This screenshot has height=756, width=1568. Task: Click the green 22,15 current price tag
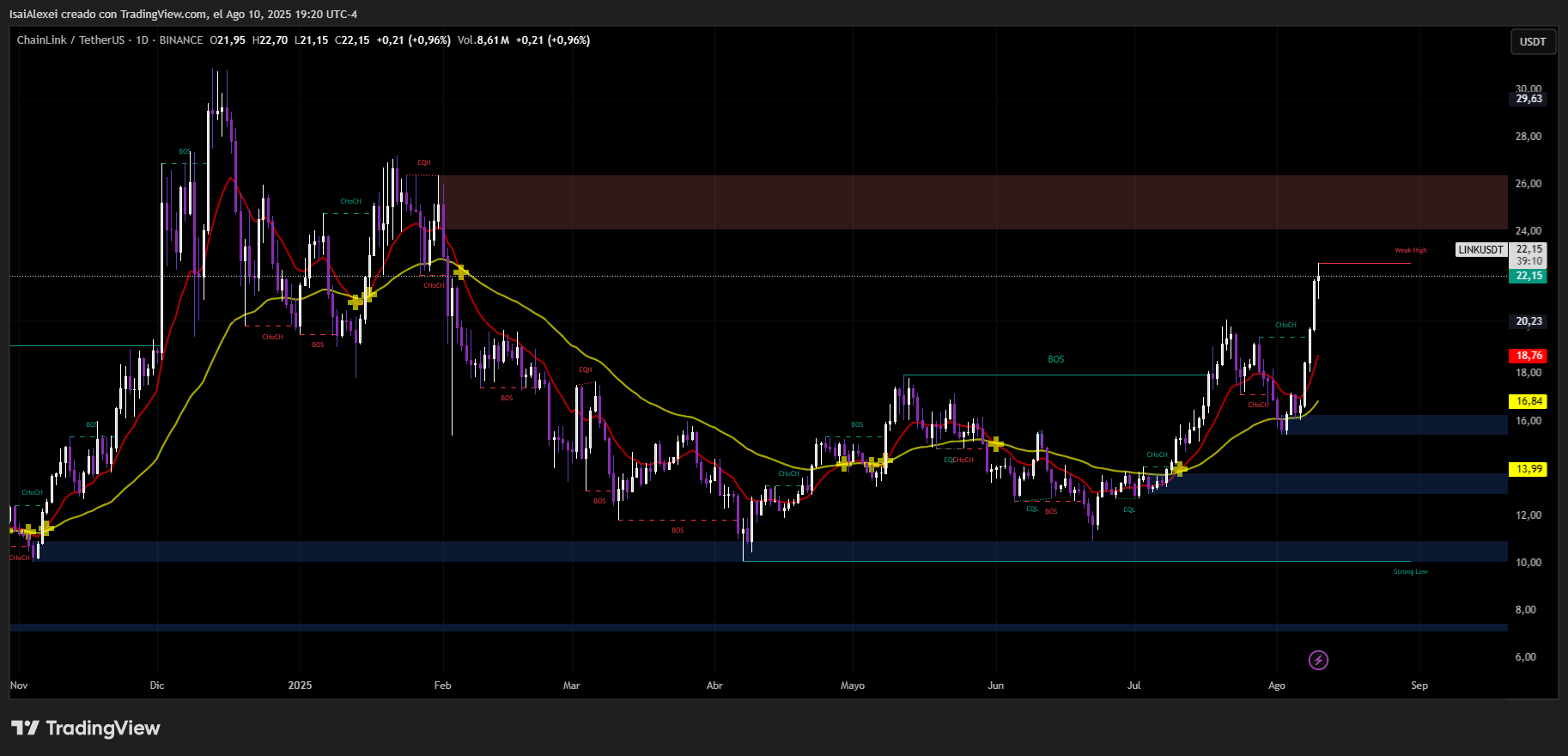(x=1528, y=276)
